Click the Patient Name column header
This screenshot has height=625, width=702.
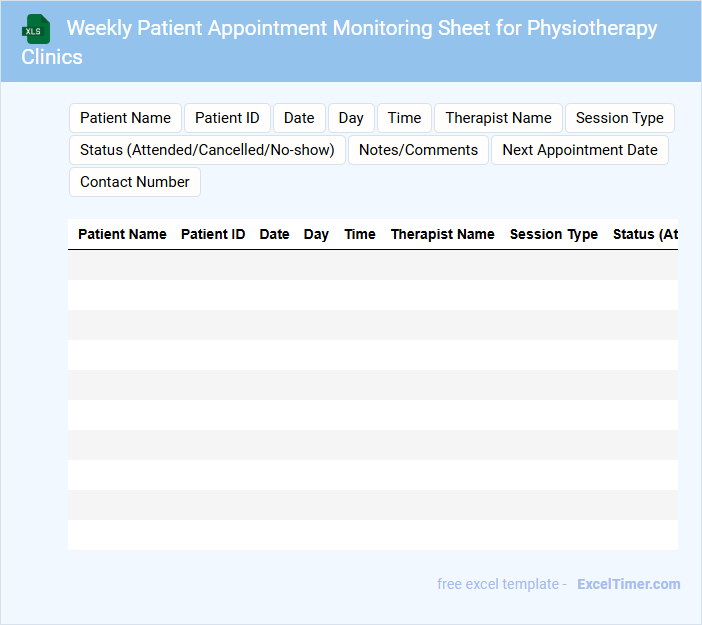click(x=122, y=234)
